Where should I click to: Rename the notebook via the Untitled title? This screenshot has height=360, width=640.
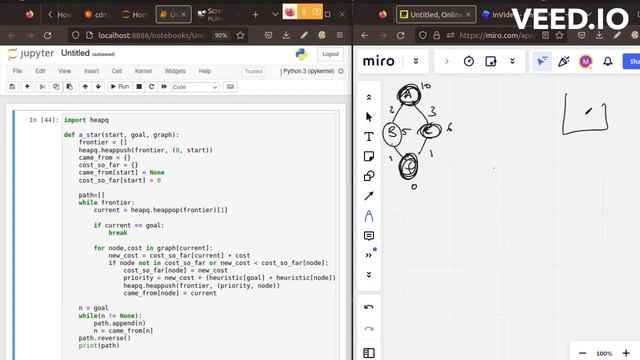(x=75, y=53)
